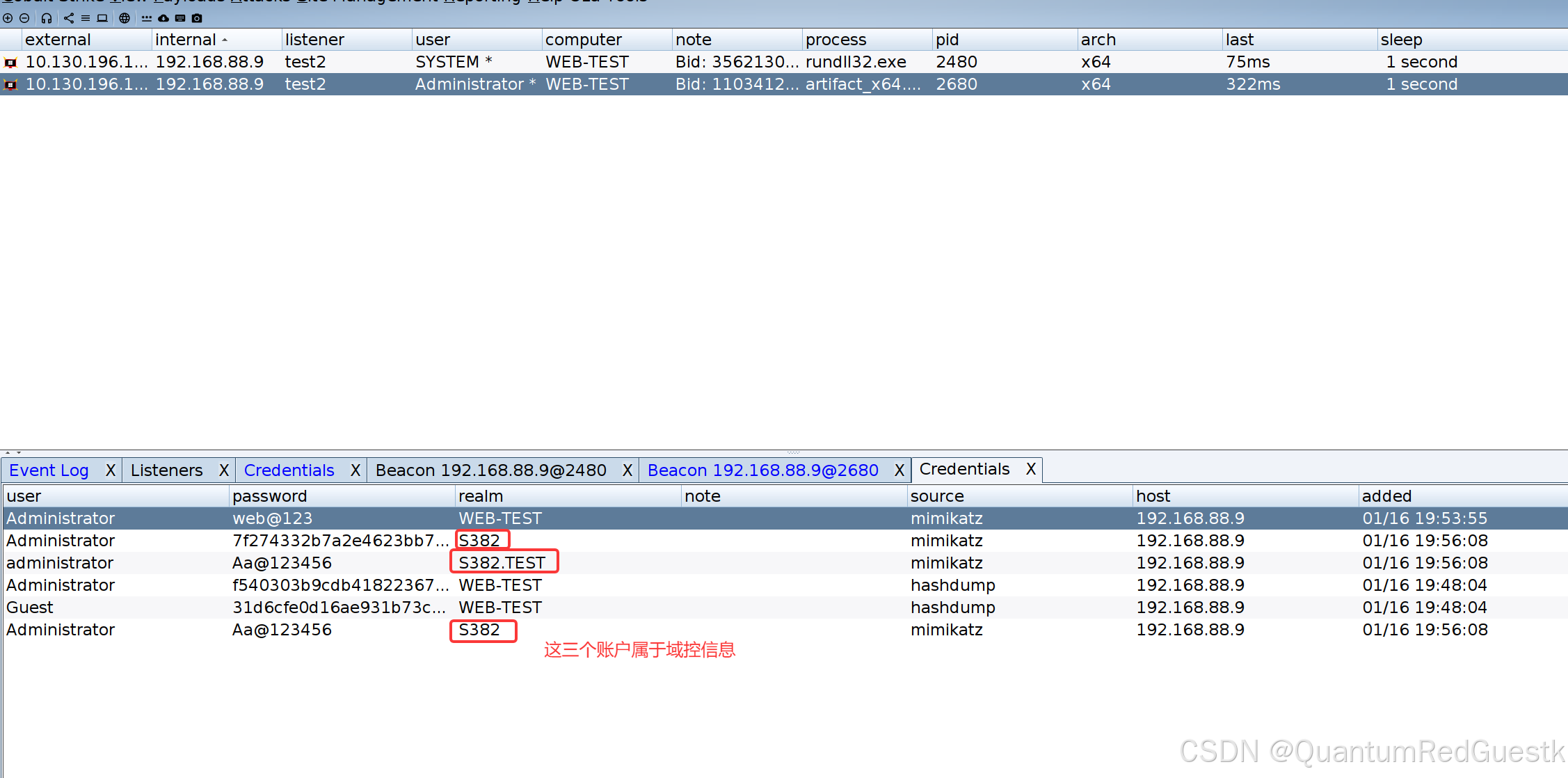Close the Listeners tab
The width and height of the screenshot is (1568, 778).
[224, 470]
